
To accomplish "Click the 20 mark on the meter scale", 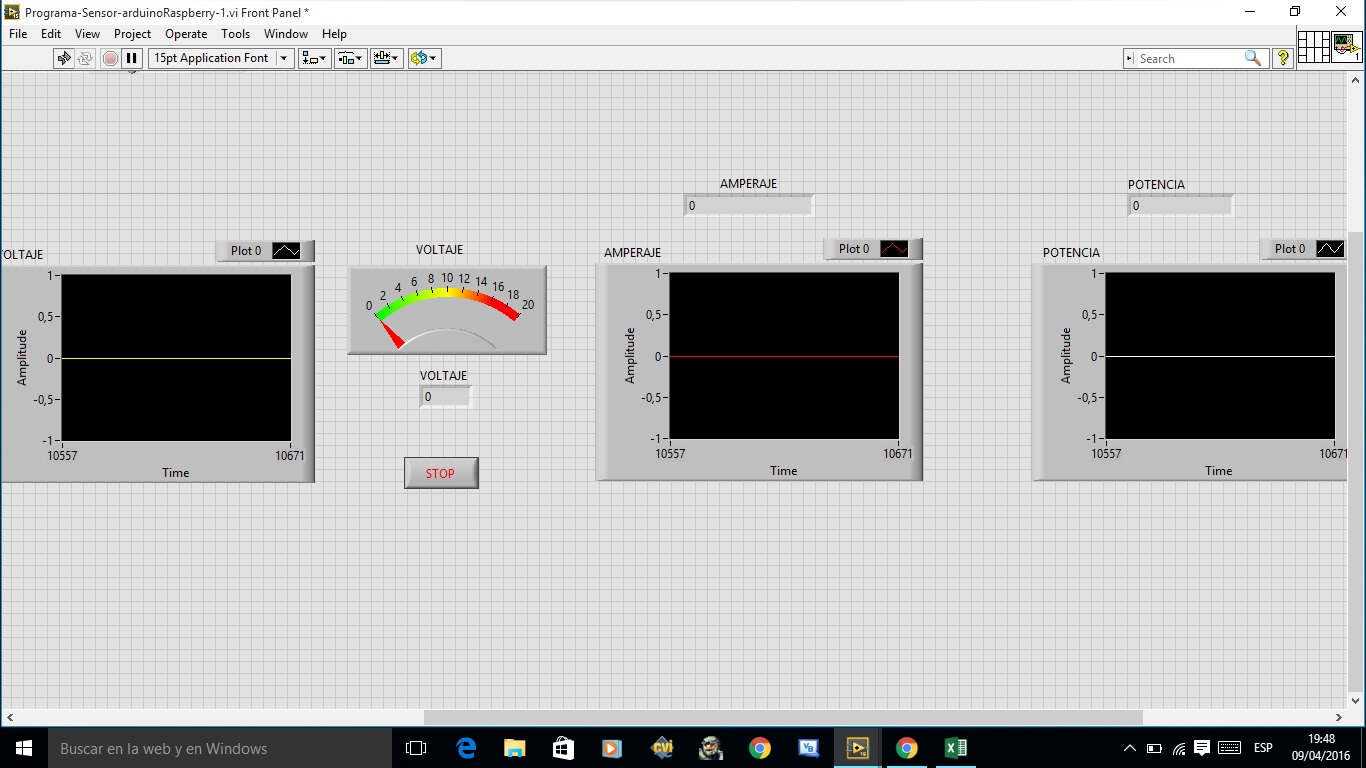I will [x=528, y=305].
